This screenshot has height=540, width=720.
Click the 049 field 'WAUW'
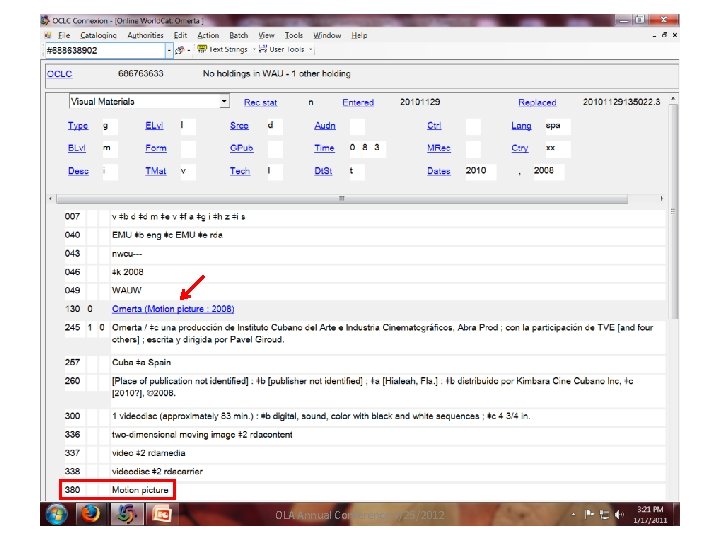(x=127, y=290)
